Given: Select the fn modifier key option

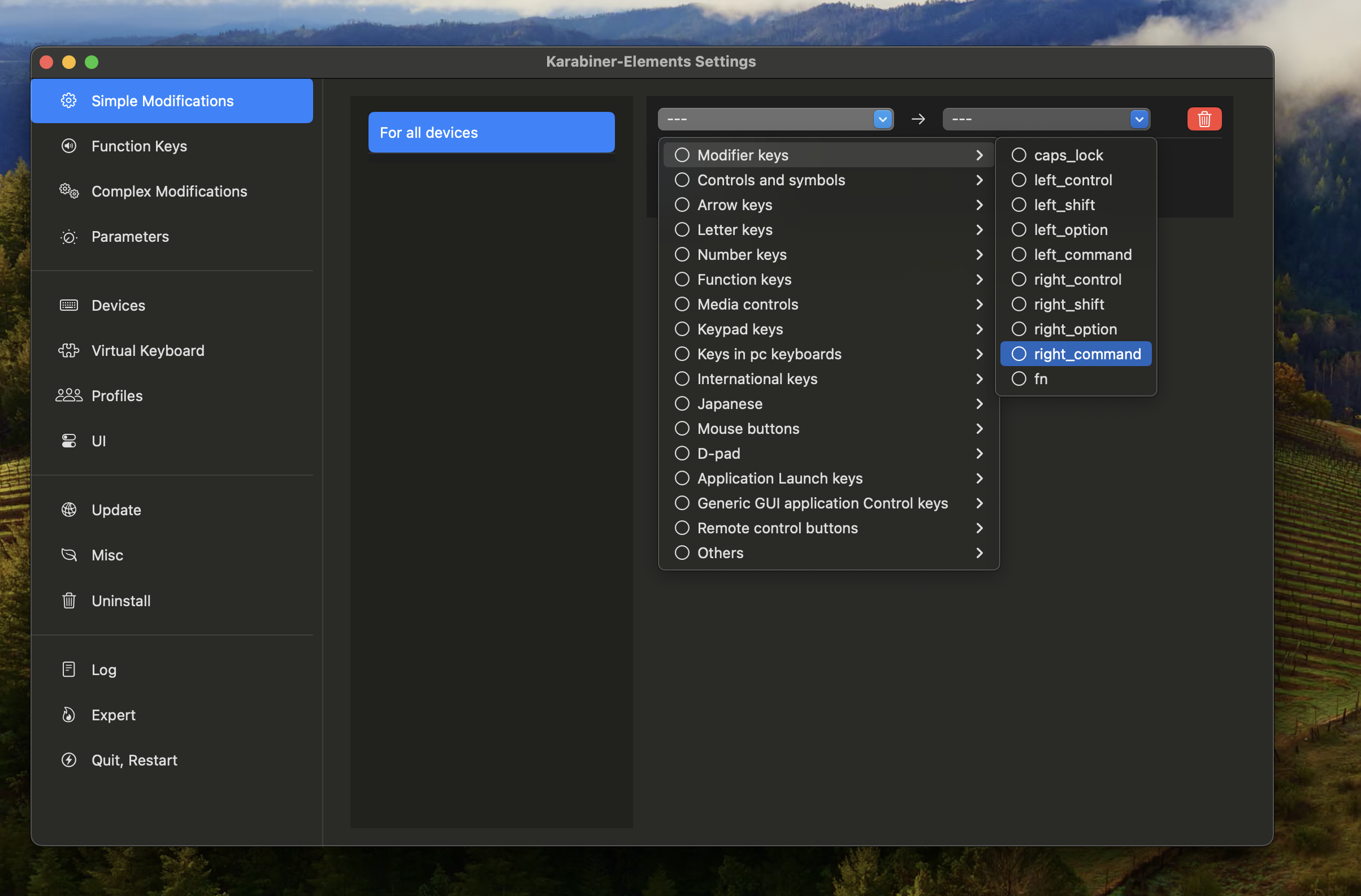Looking at the screenshot, I should tap(1040, 379).
